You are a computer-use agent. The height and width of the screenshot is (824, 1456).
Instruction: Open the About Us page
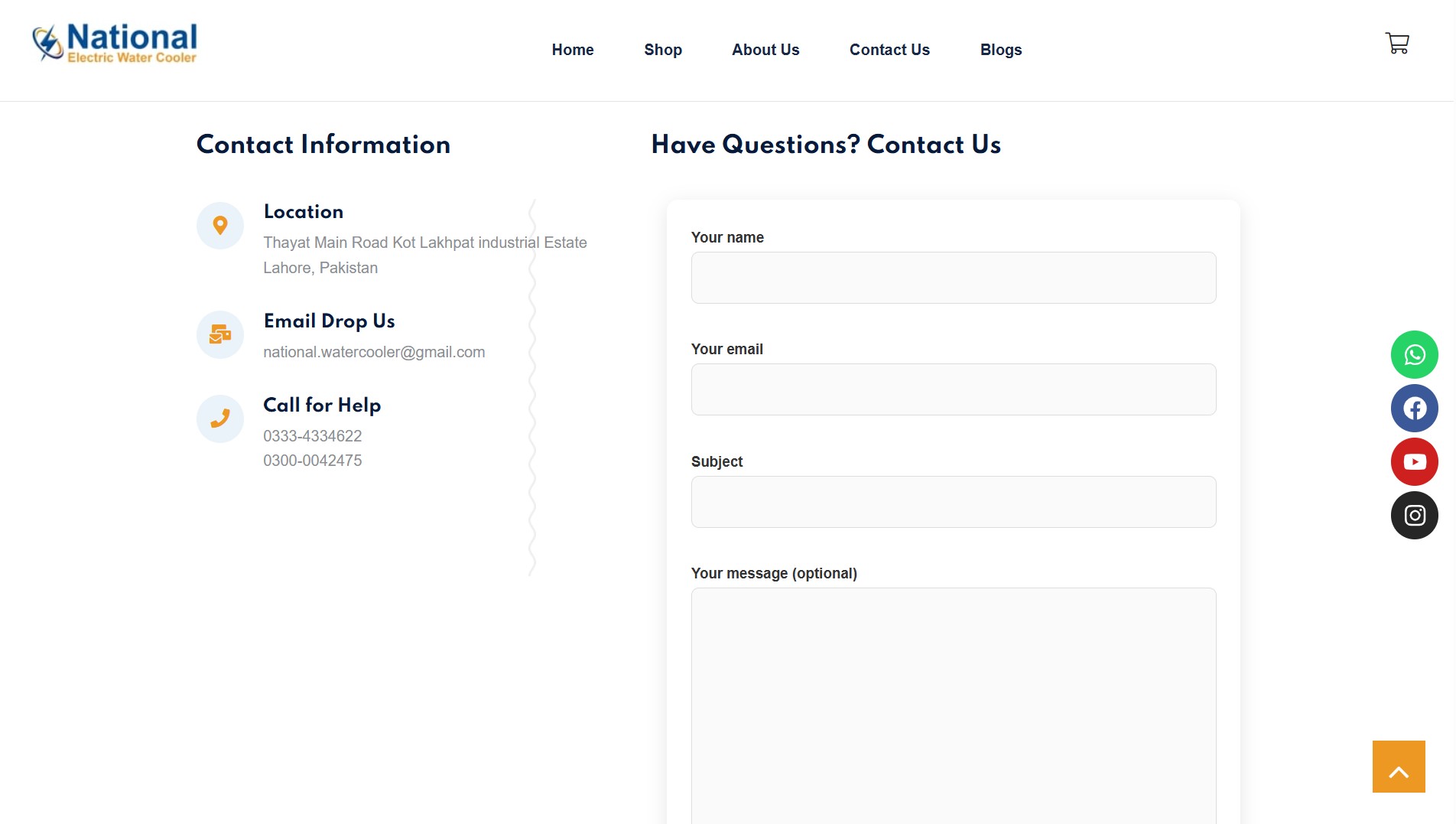click(765, 50)
